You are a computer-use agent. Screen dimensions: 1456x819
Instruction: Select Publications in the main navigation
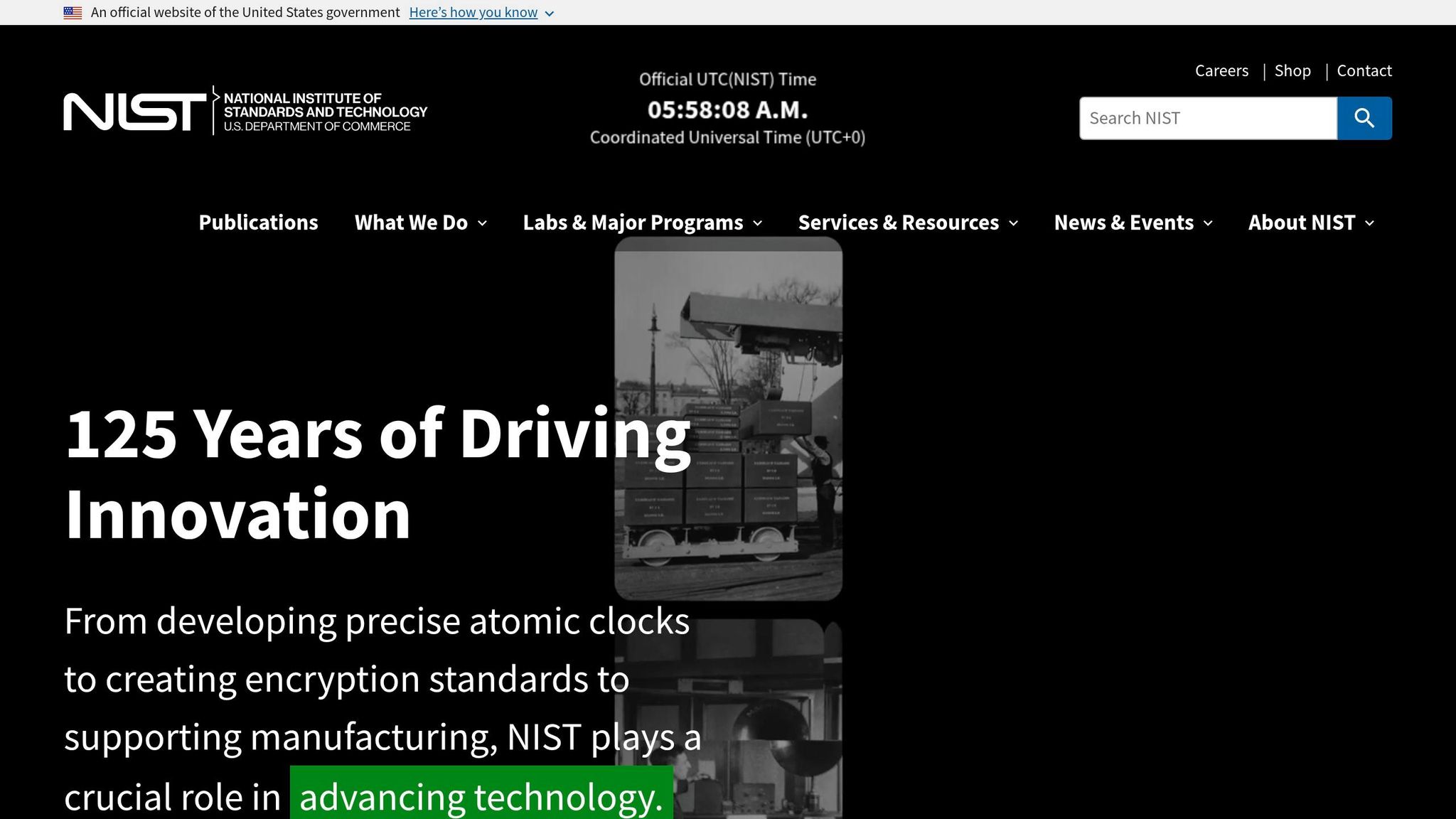pyautogui.click(x=257, y=223)
